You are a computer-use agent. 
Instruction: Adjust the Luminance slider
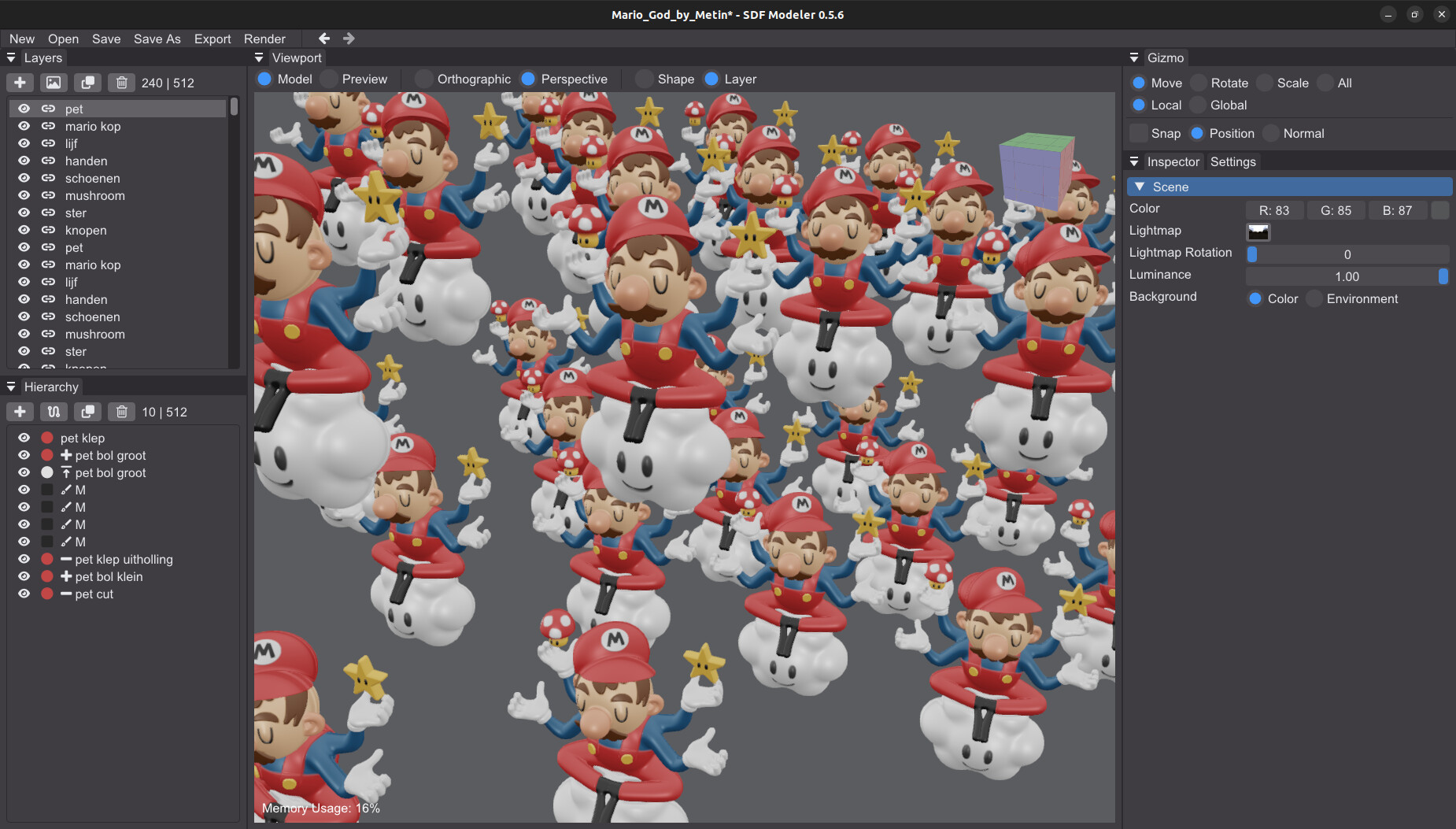pyautogui.click(x=1347, y=276)
